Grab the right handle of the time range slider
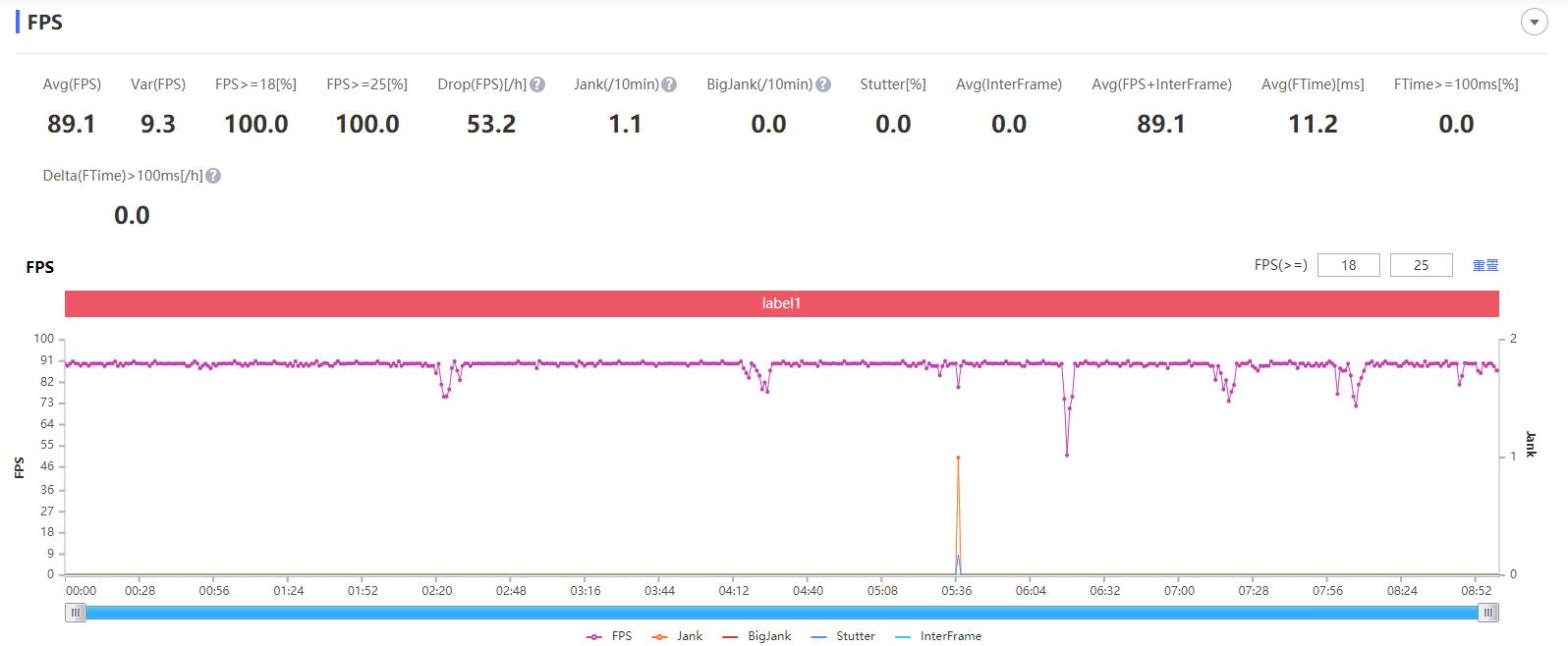The width and height of the screenshot is (1568, 646). click(x=1488, y=613)
